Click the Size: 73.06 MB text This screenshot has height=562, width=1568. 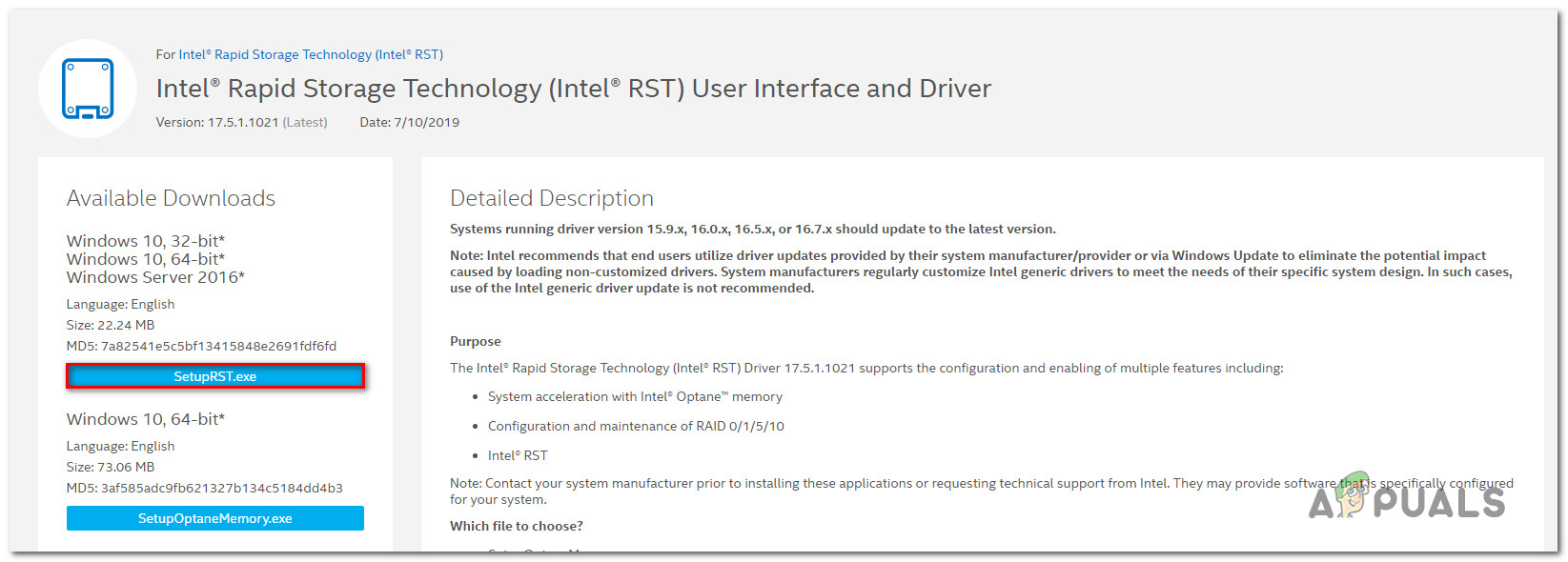(x=111, y=467)
